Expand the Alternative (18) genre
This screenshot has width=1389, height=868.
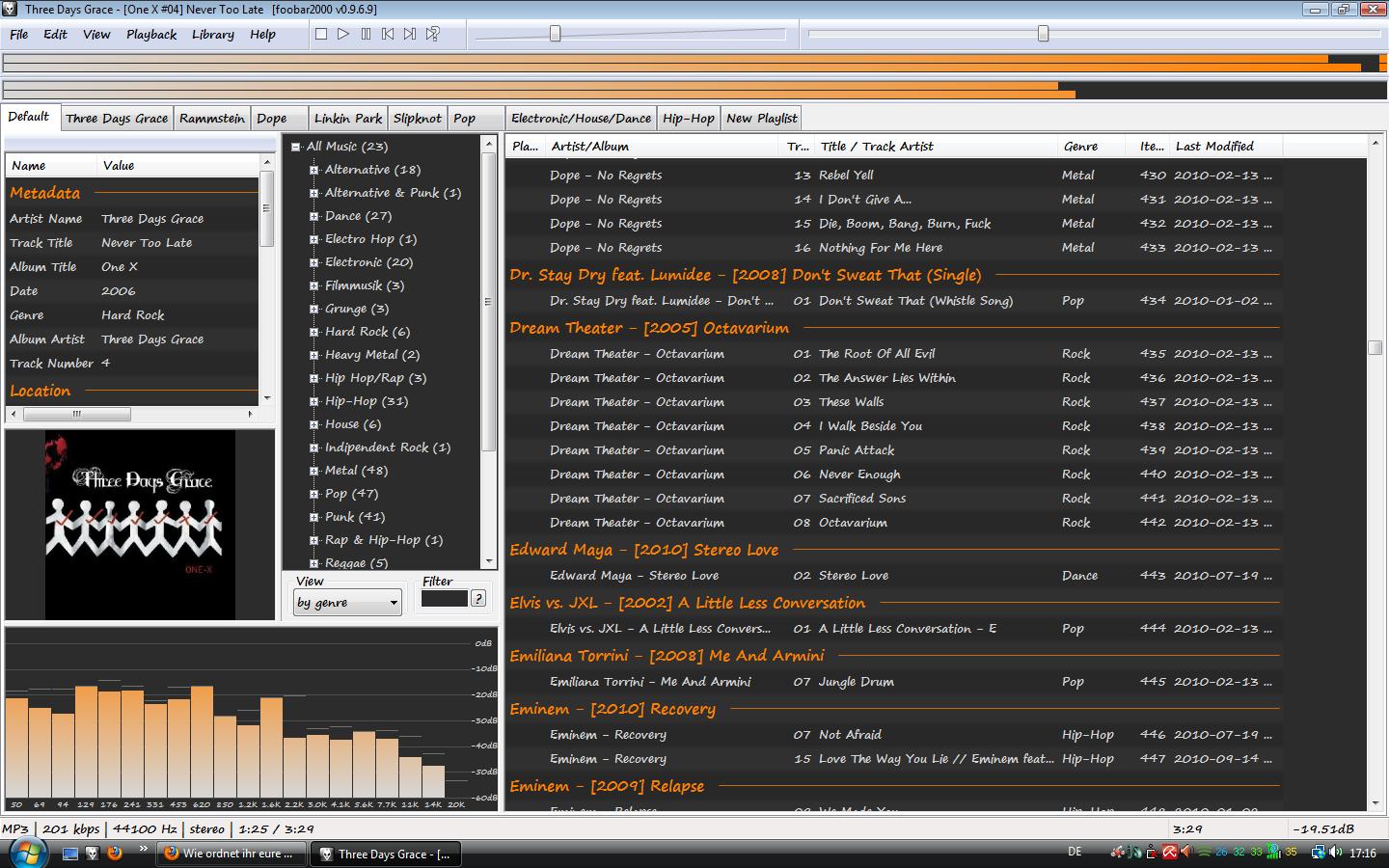314,170
